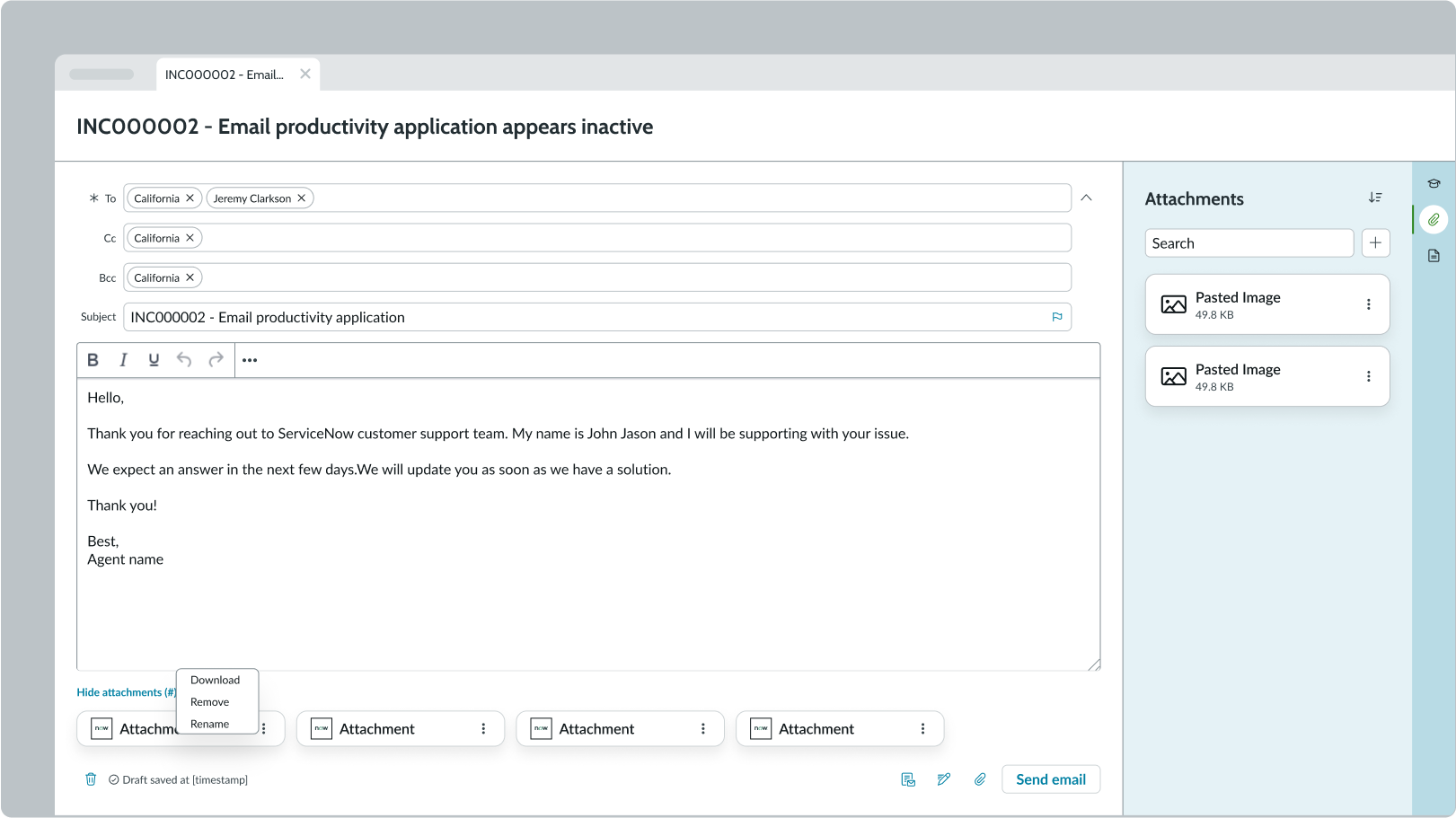The image size is (1456, 818).
Task: Close the INC000002 - Email tab
Action: [x=305, y=75]
